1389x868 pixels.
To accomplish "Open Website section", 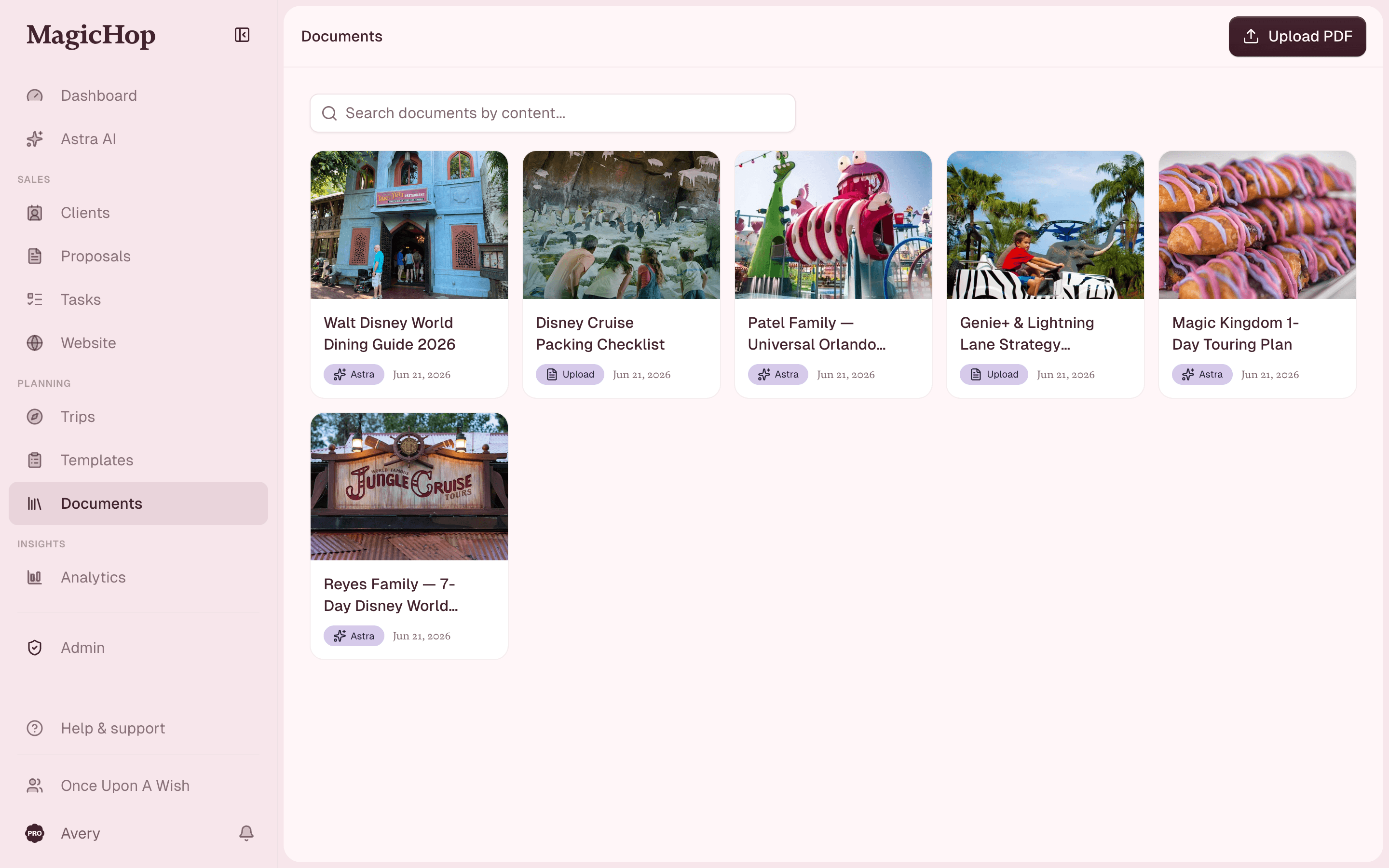I will [x=138, y=343].
